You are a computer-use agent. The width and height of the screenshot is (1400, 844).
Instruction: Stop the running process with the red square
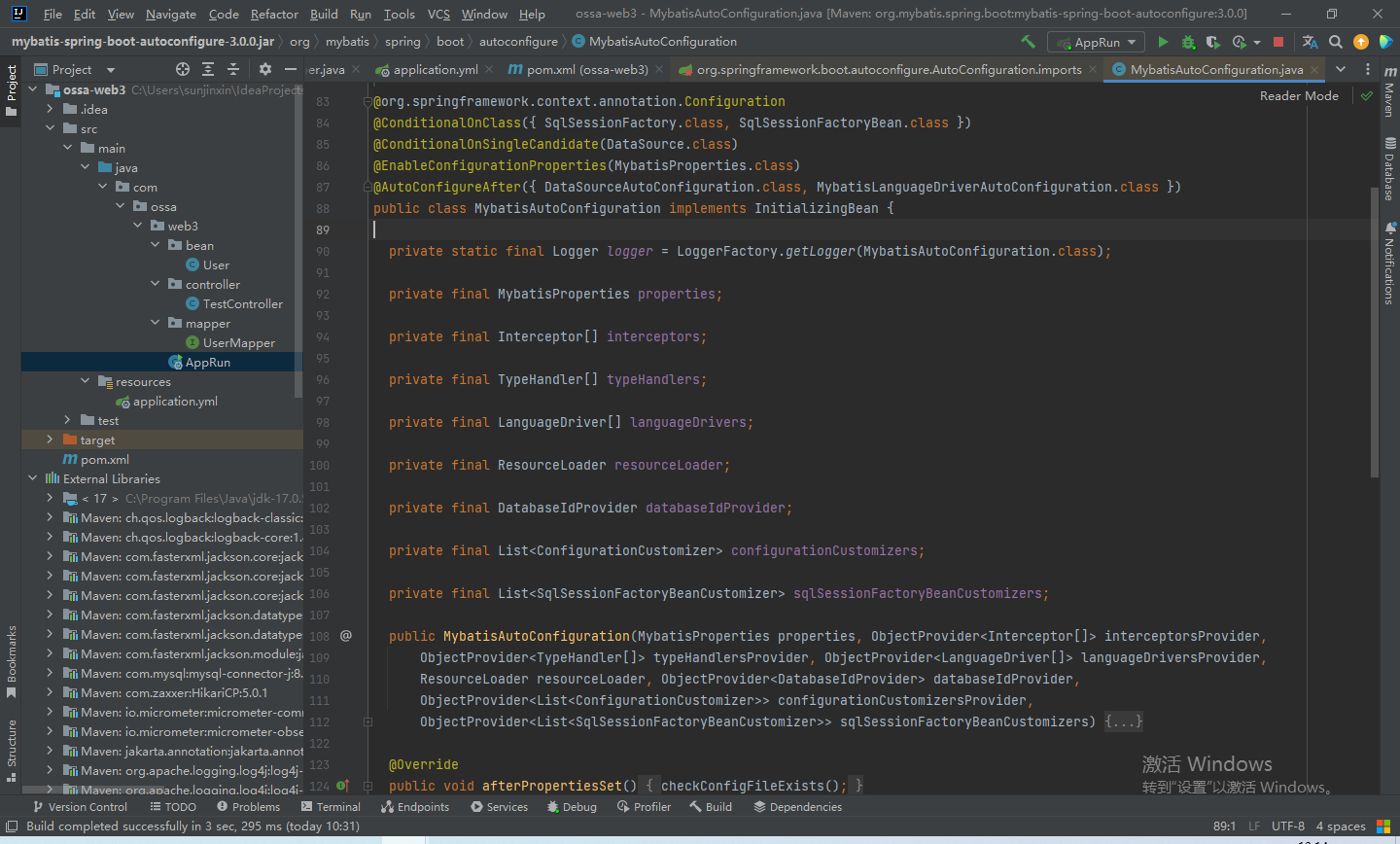[x=1278, y=42]
